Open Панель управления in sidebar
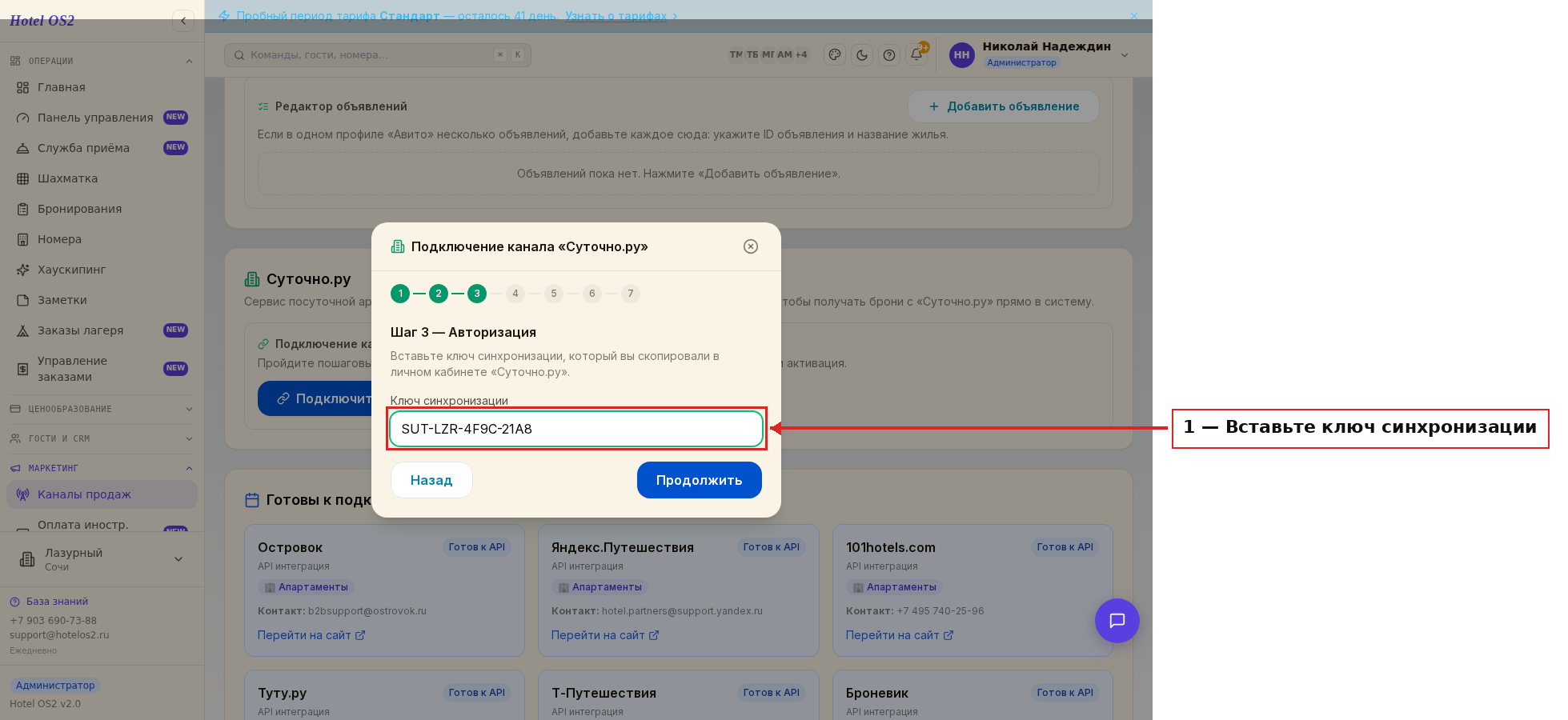 pos(102,118)
